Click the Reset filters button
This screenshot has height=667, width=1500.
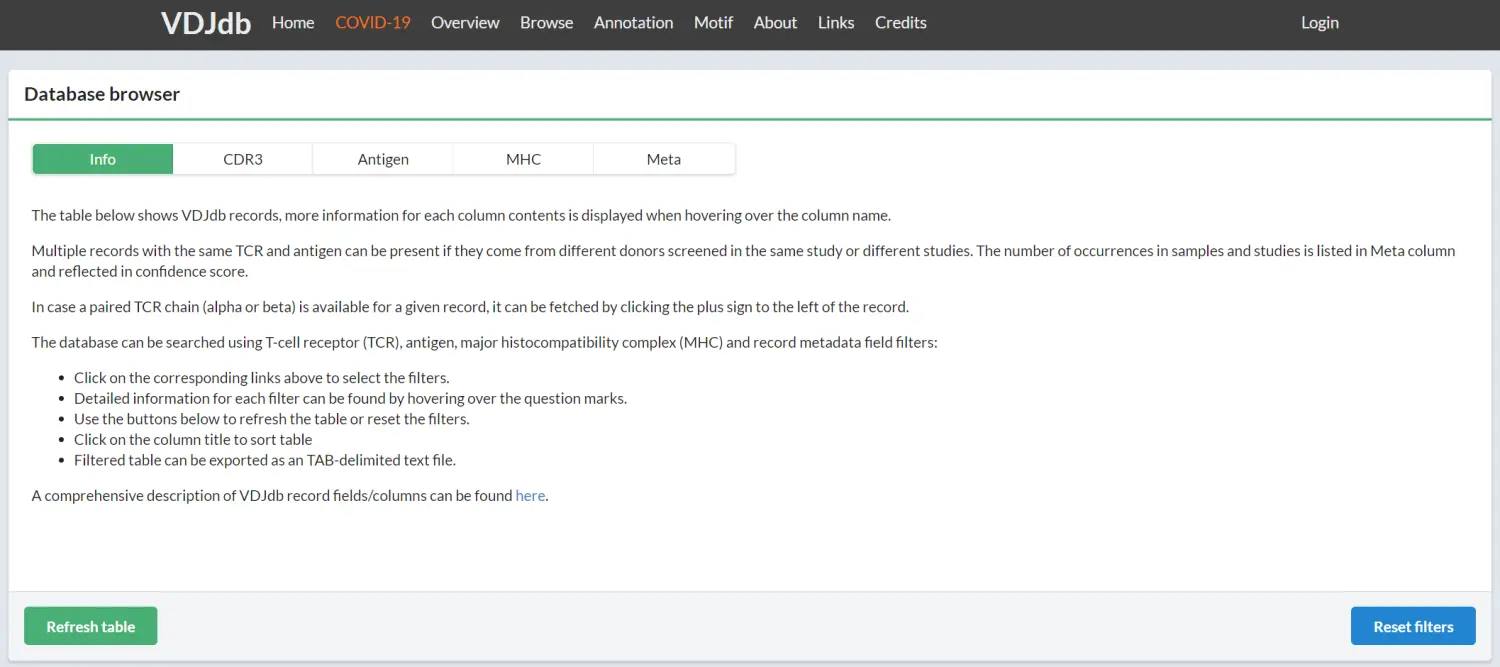click(x=1413, y=626)
